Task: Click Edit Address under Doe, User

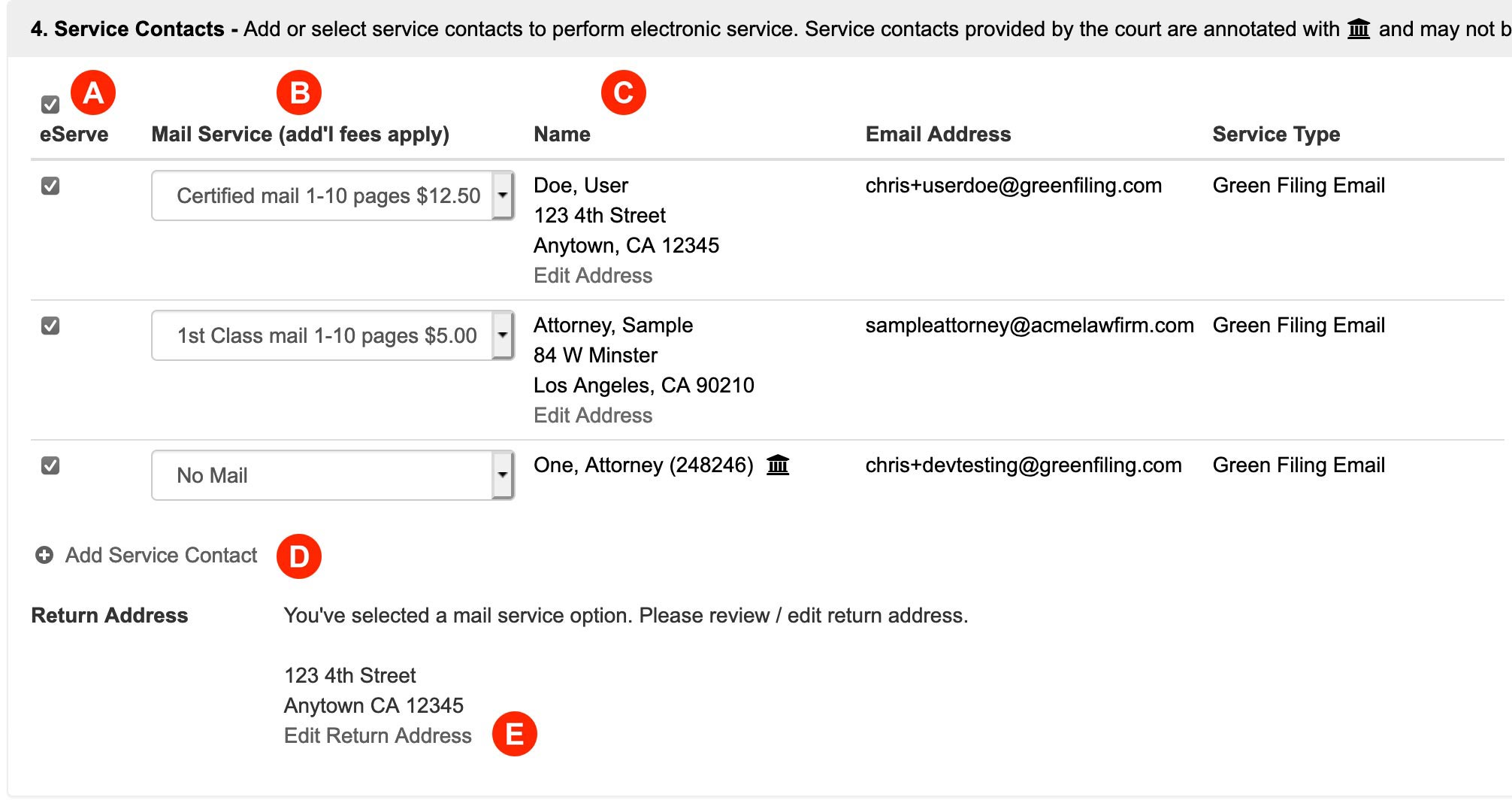Action: [x=593, y=275]
